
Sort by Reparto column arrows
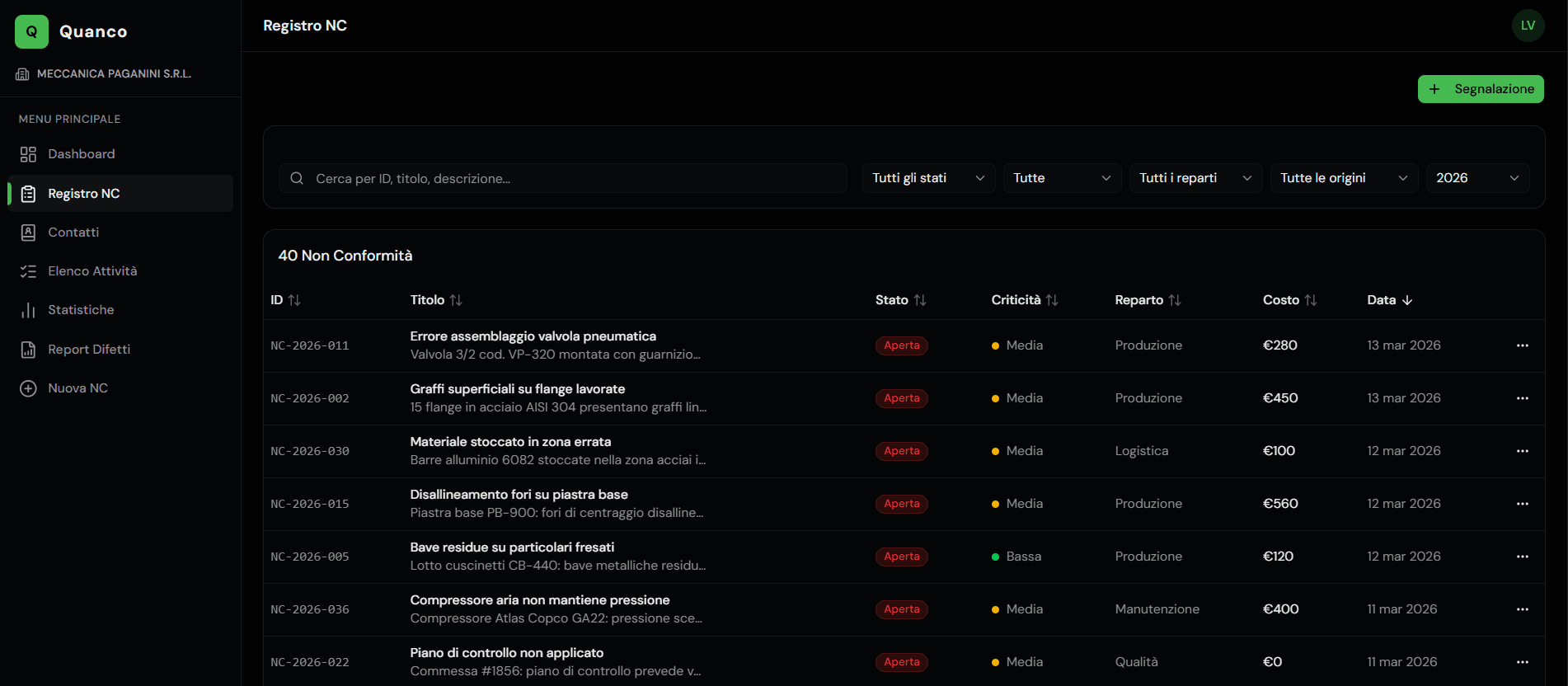point(1175,300)
